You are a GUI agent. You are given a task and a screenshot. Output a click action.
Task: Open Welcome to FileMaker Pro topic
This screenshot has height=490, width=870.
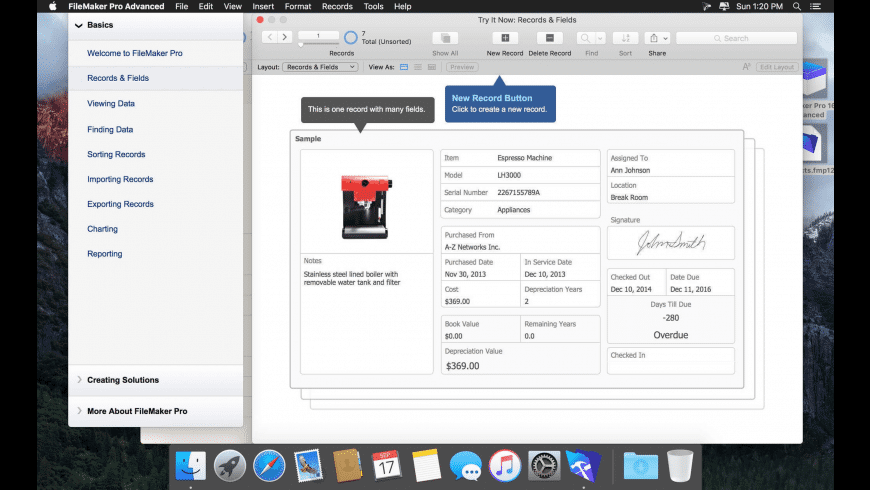point(135,53)
